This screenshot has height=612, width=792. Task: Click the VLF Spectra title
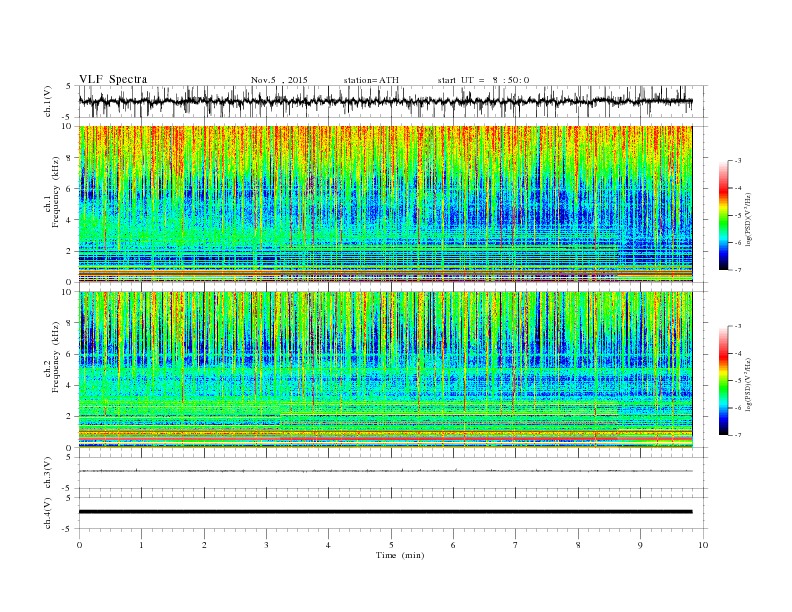(x=113, y=79)
